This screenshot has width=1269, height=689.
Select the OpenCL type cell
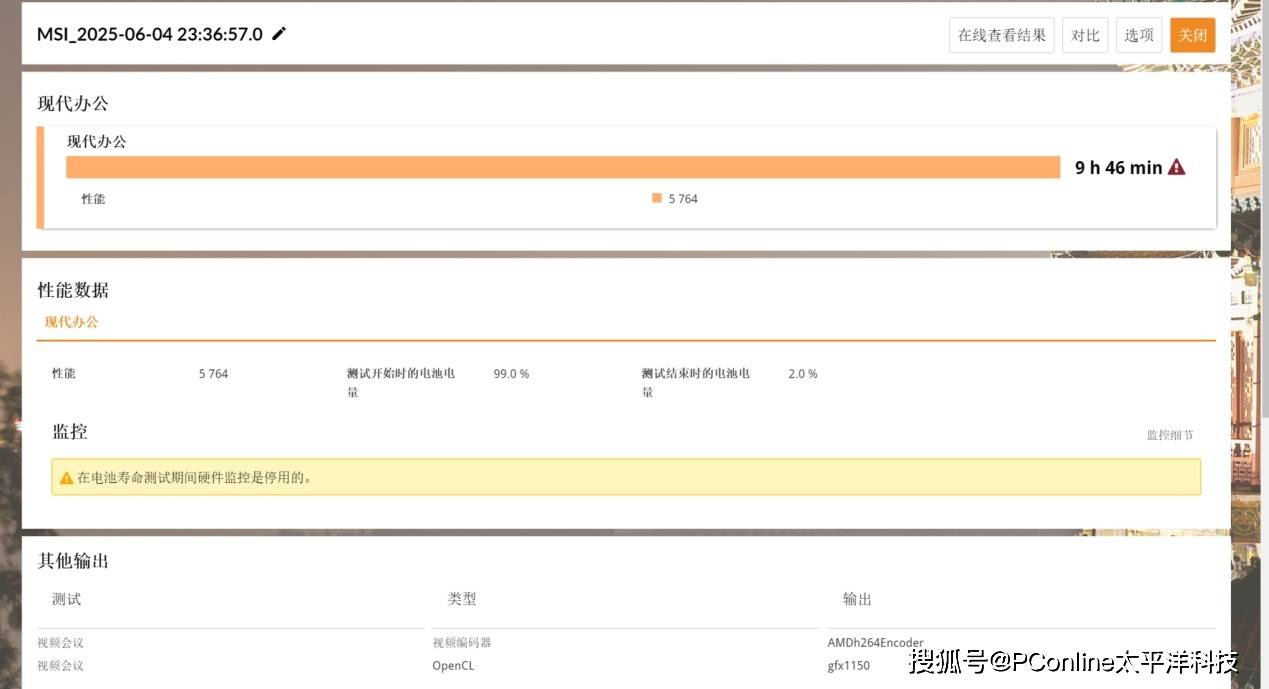tap(453, 665)
